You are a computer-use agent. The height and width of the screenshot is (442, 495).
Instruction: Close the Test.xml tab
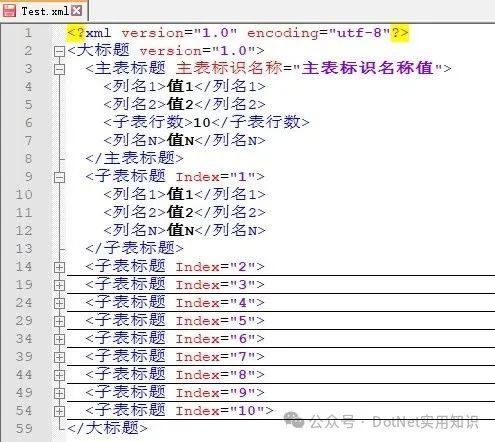pyautogui.click(x=77, y=11)
